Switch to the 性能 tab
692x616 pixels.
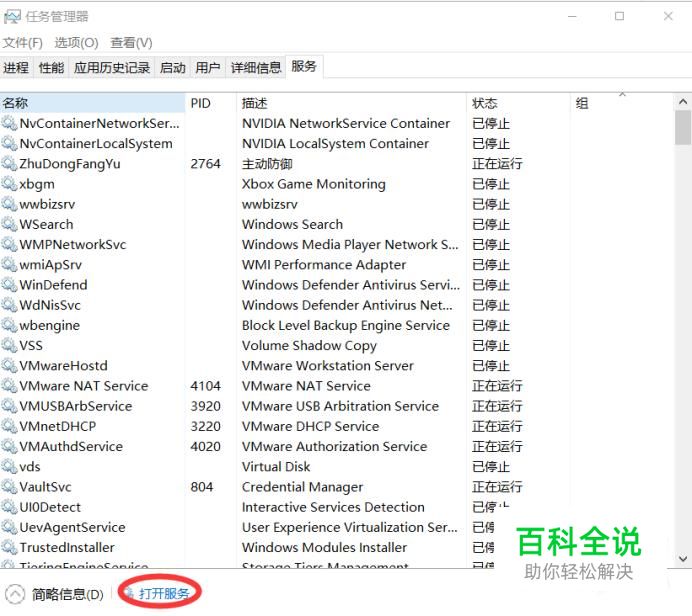pos(51,68)
